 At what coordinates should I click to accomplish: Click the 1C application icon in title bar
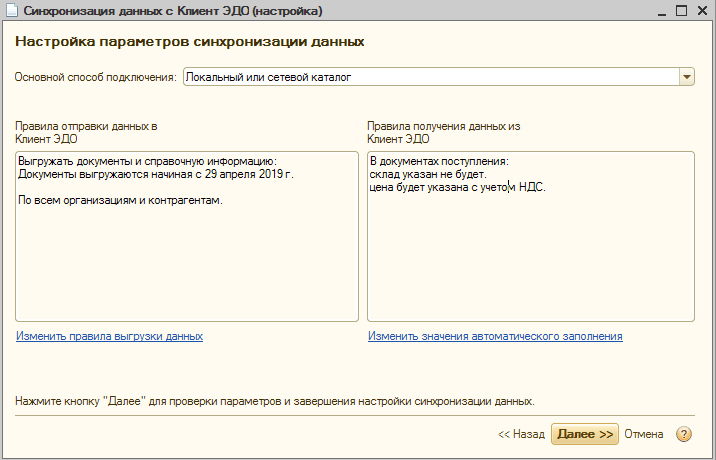[12, 11]
